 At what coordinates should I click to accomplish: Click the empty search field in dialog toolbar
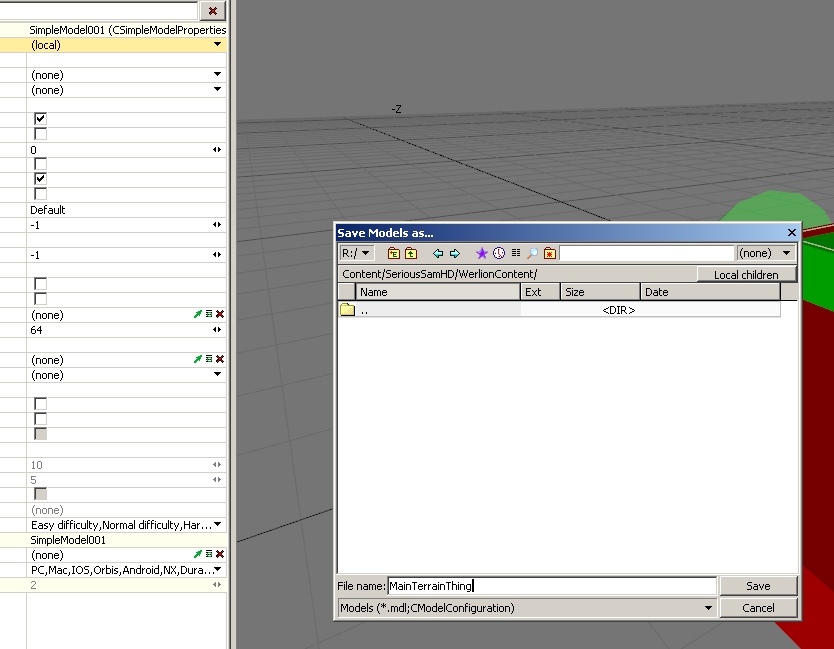pos(647,253)
